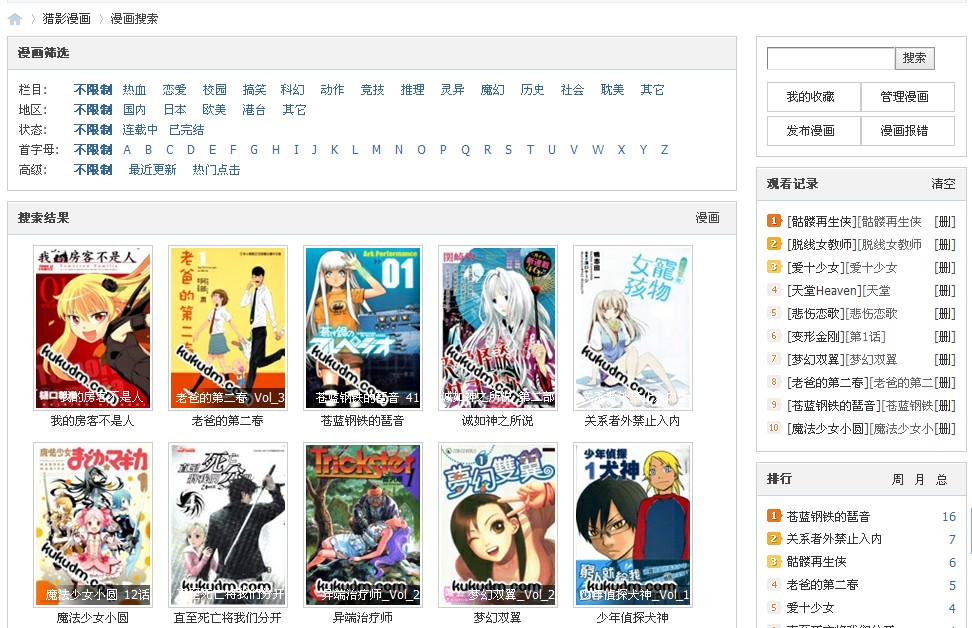Open ranked item 爱十少女
The image size is (972, 628).
810,608
